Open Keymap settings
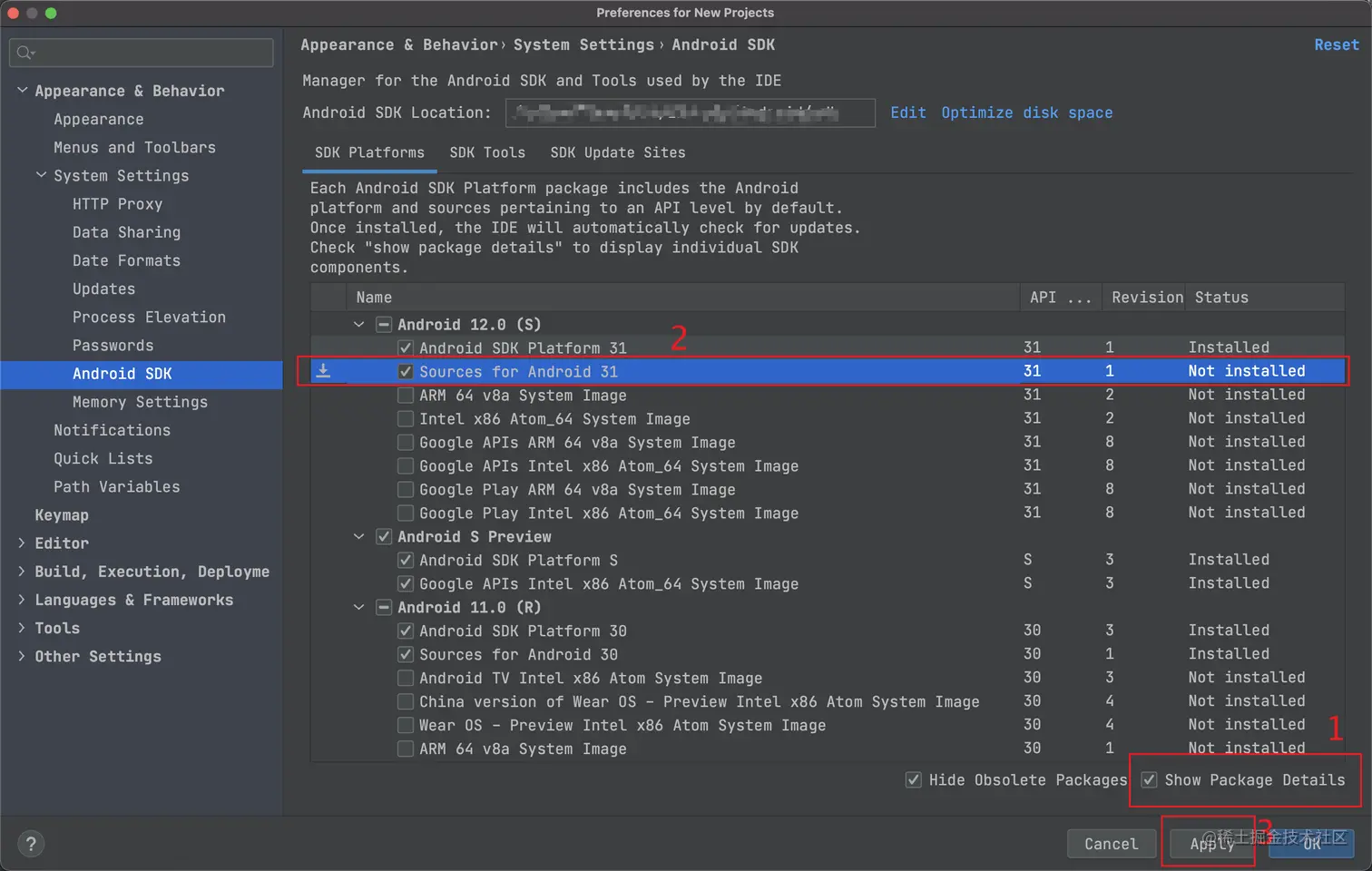The height and width of the screenshot is (871, 1372). point(62,514)
